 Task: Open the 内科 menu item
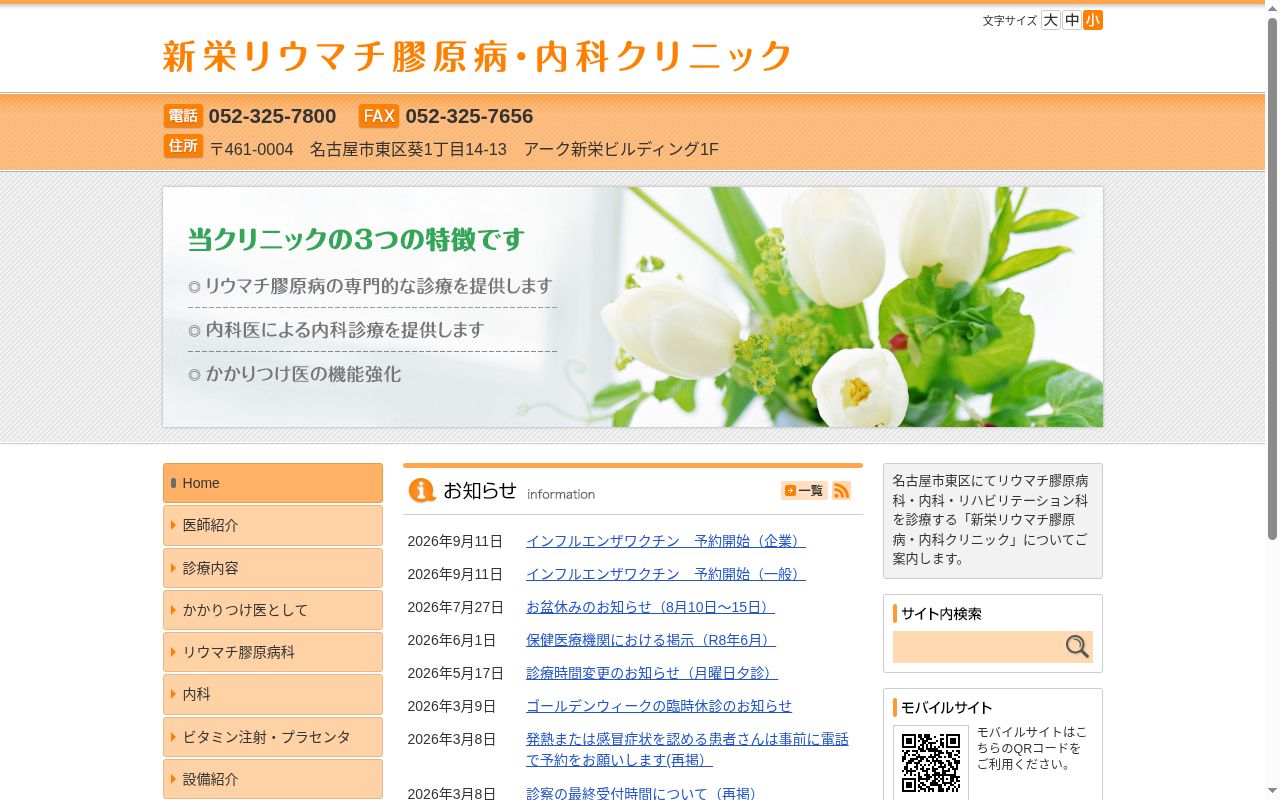(273, 694)
